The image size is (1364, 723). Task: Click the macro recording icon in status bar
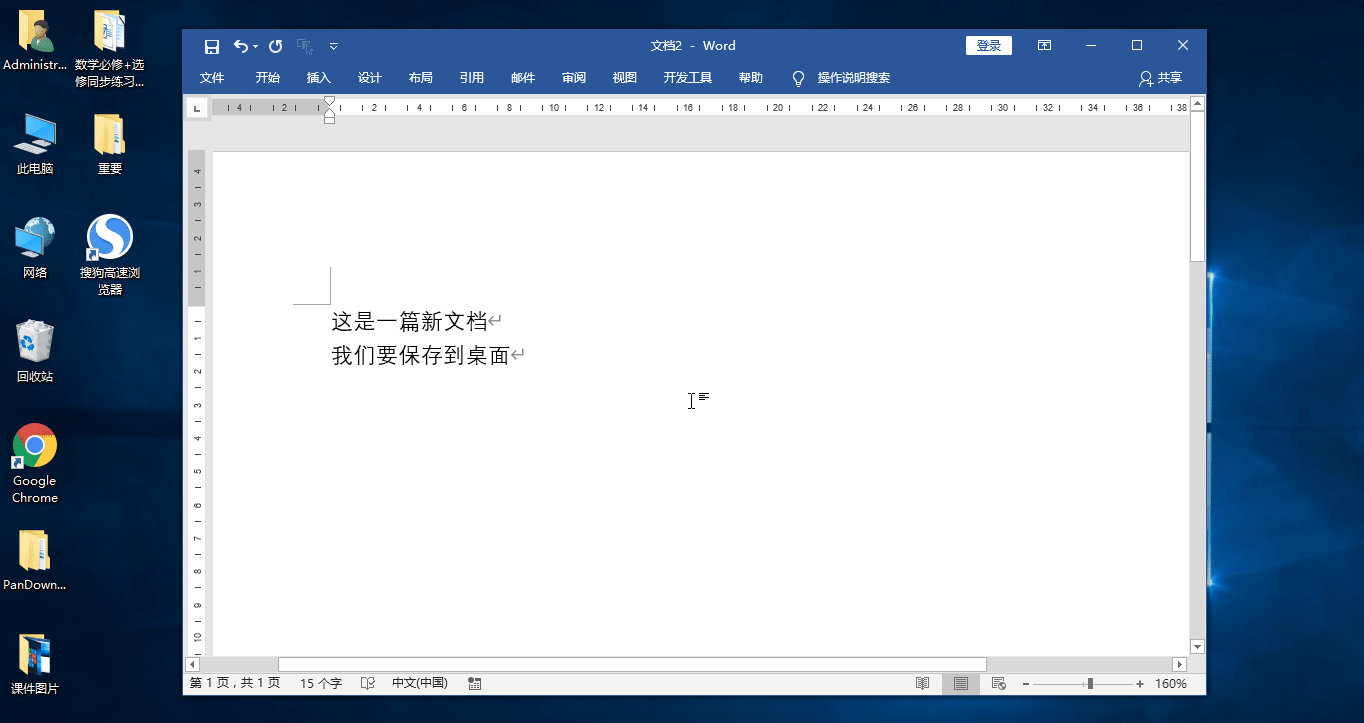coord(474,683)
